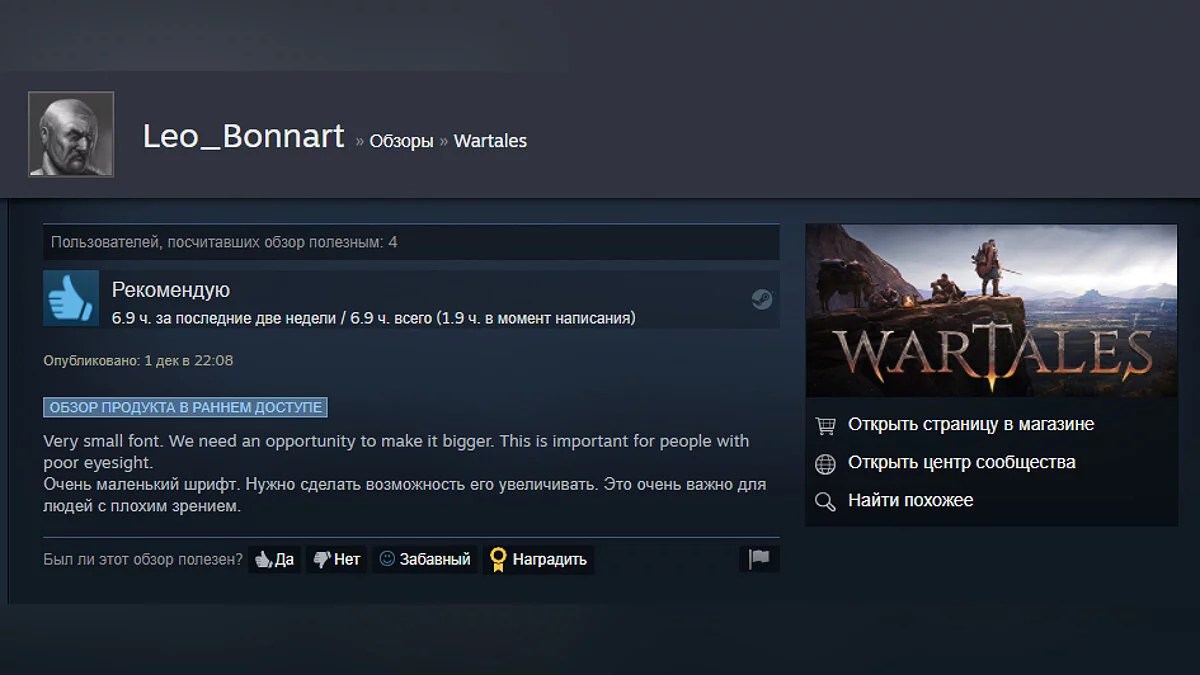The width and height of the screenshot is (1200, 675).
Task: Open the Wartales breadcrumb link
Action: coord(490,141)
